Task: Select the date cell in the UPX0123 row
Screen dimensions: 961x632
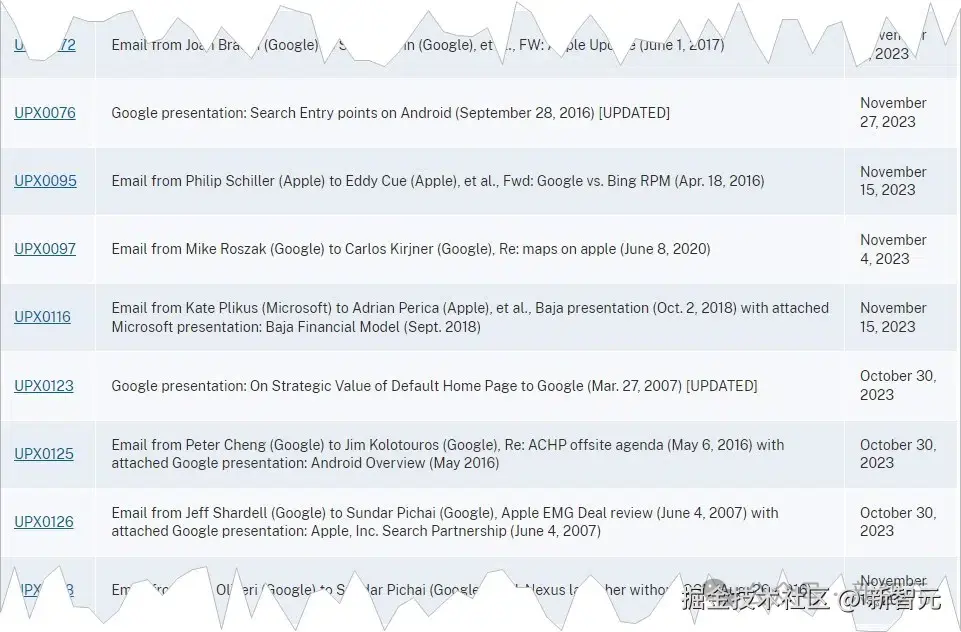Action: coord(897,385)
